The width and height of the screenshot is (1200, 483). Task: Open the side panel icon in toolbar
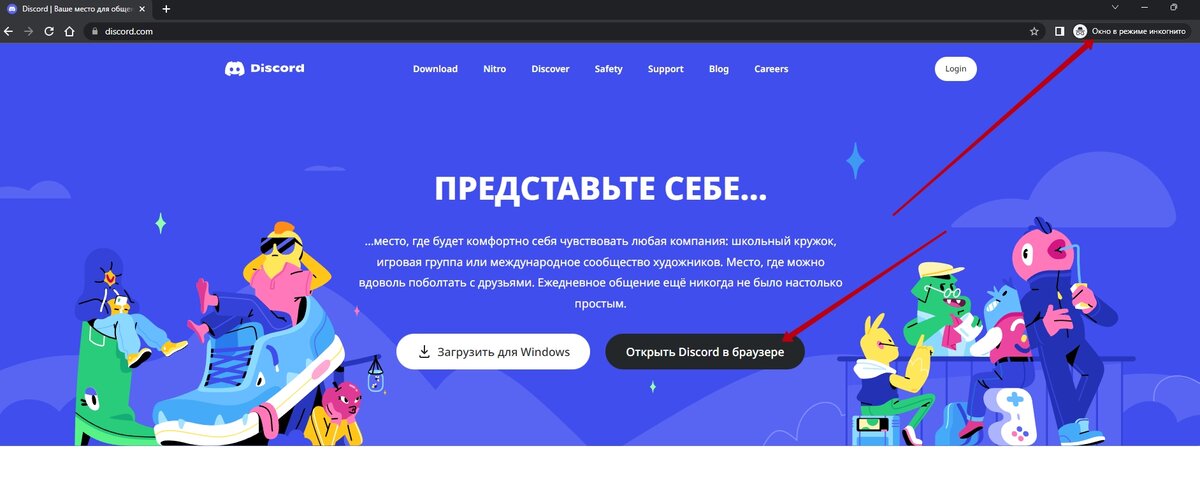pyautogui.click(x=1059, y=31)
